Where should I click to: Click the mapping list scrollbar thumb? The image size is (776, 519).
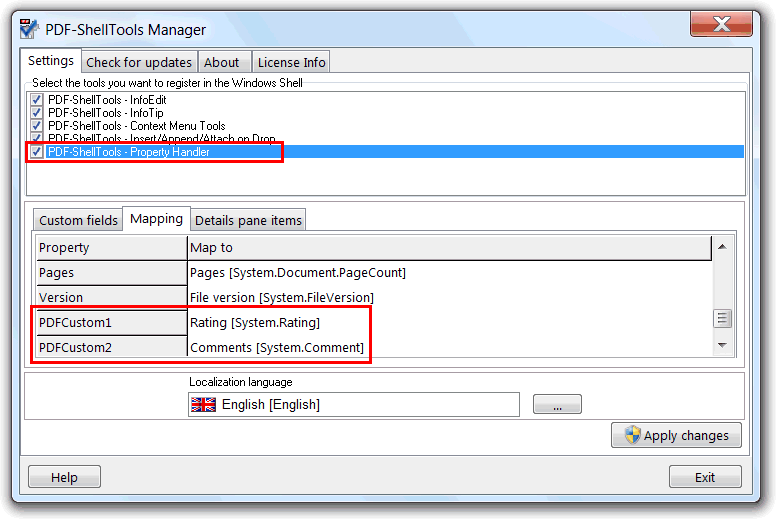click(723, 319)
